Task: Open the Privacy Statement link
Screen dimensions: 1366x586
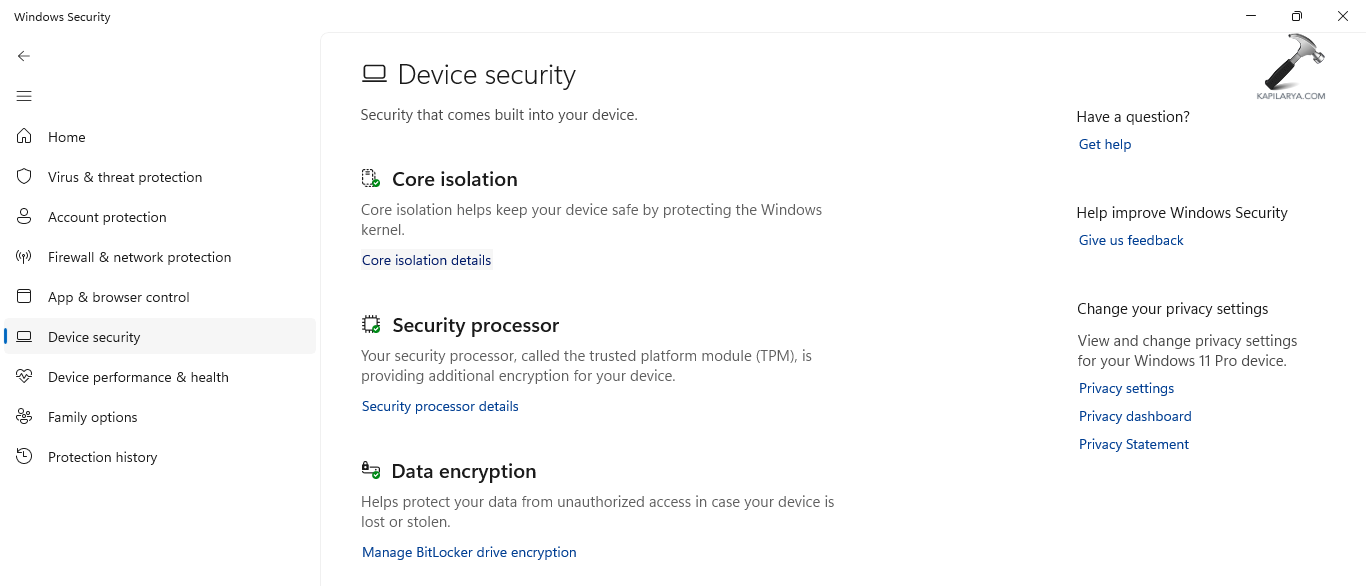Action: [x=1134, y=444]
